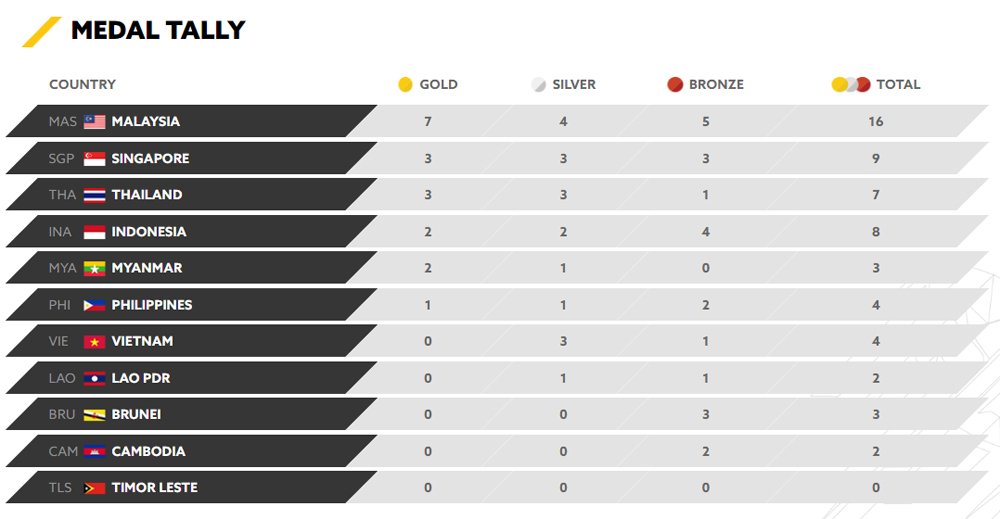Click the Myanmar flag icon
1000x519 pixels.
coord(95,268)
